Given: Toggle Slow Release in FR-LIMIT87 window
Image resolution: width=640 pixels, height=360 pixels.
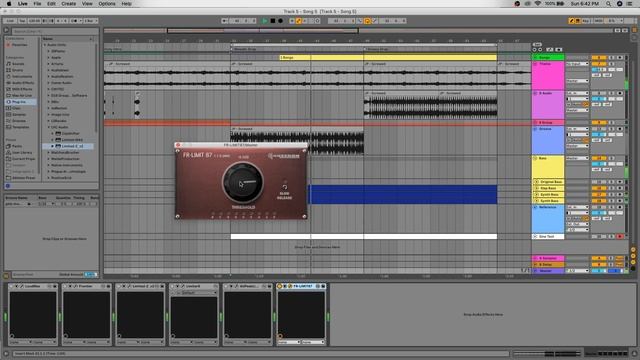Looking at the screenshot, I should point(284,187).
